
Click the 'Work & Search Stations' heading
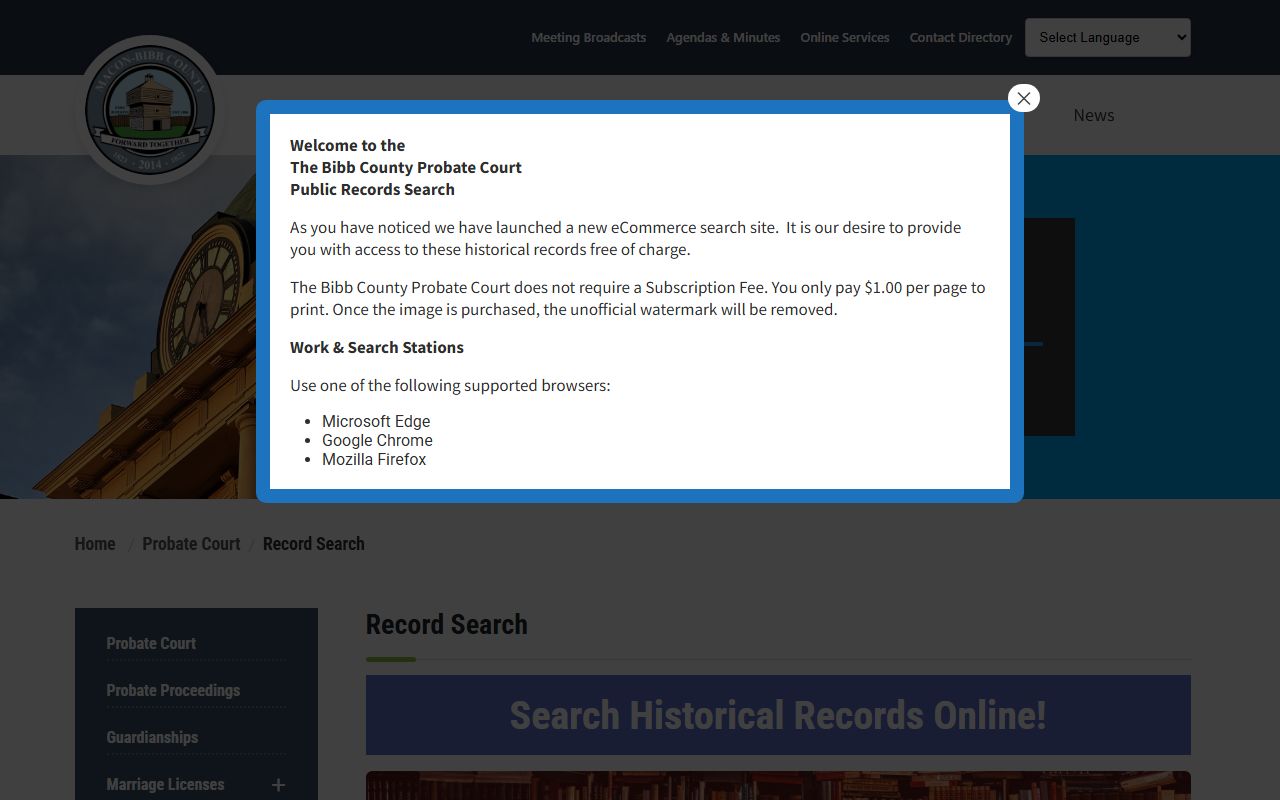pos(377,347)
